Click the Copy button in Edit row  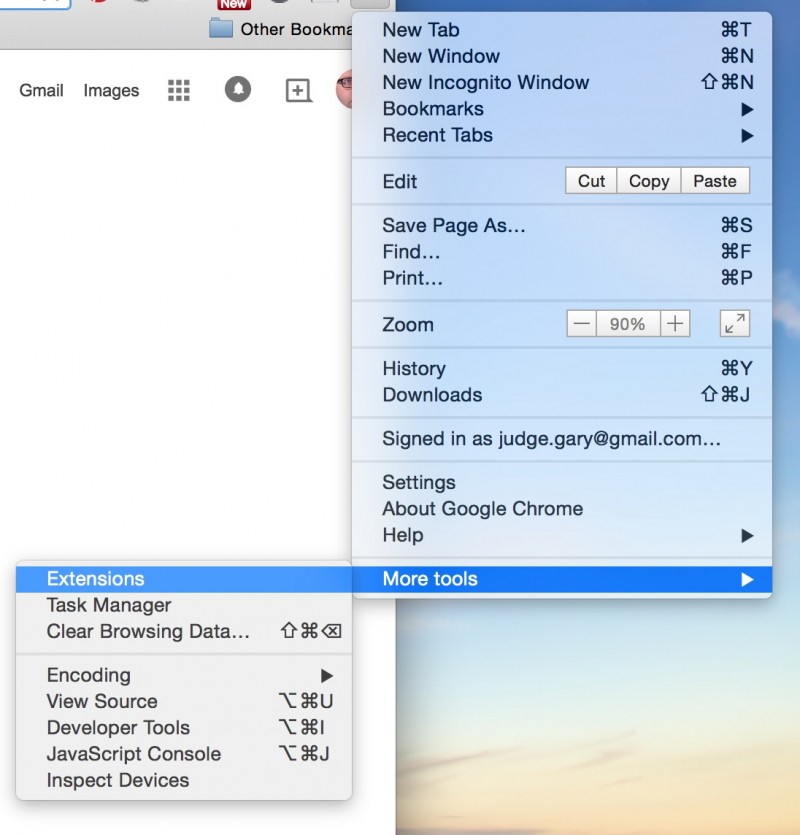pos(649,181)
